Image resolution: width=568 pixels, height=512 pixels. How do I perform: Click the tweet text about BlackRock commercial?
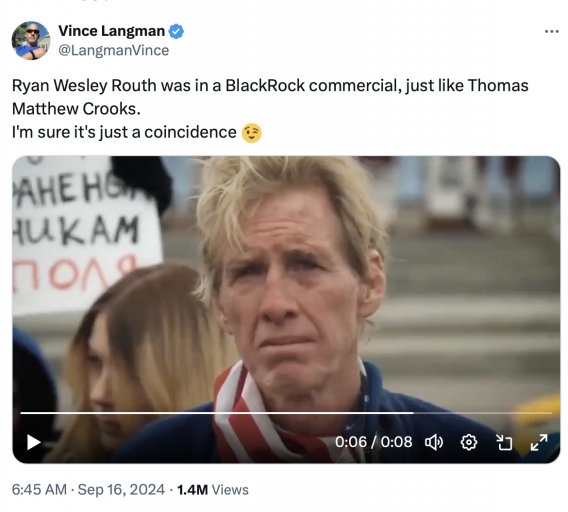[x=270, y=97]
